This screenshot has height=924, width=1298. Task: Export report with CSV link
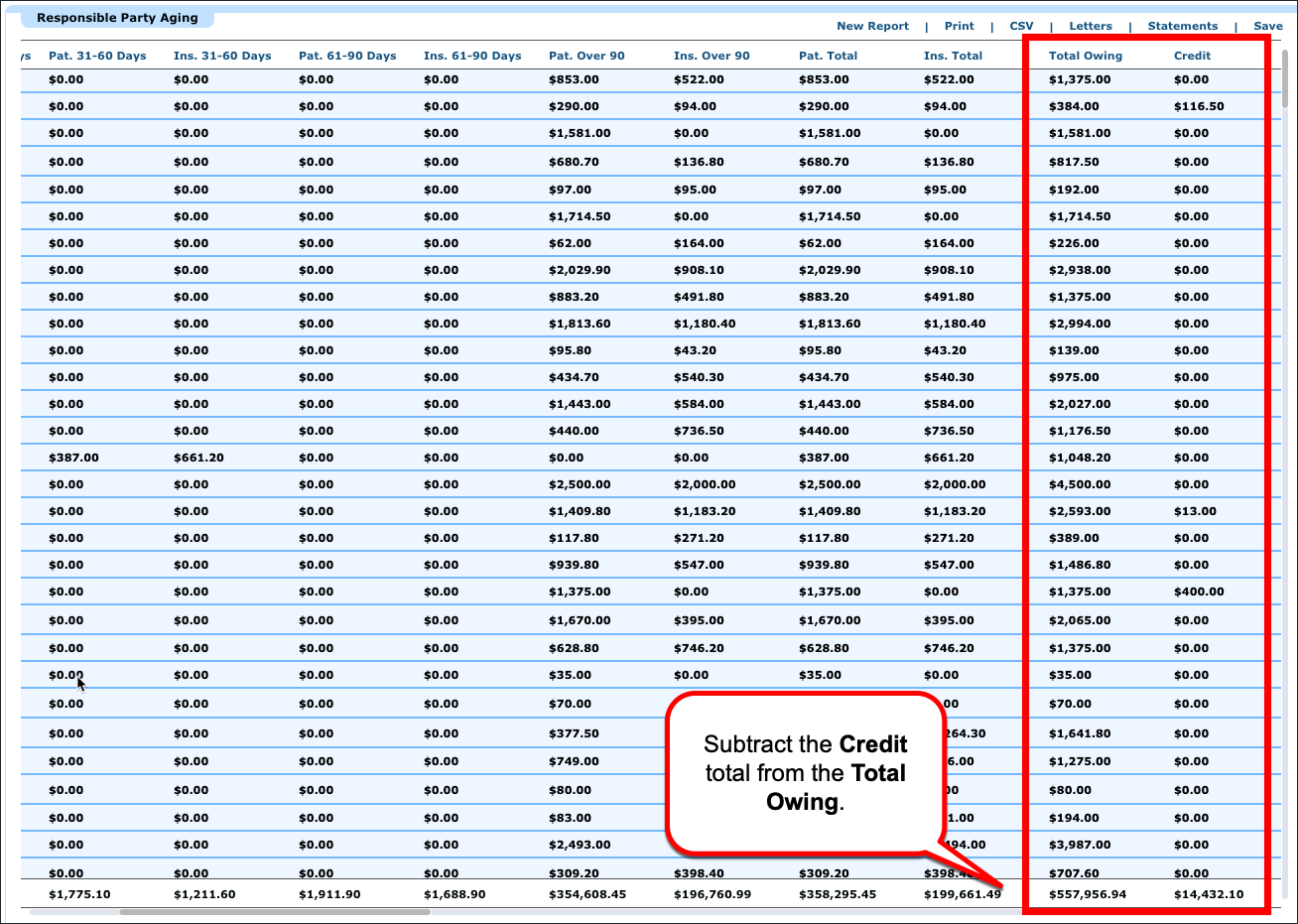pos(1021,27)
